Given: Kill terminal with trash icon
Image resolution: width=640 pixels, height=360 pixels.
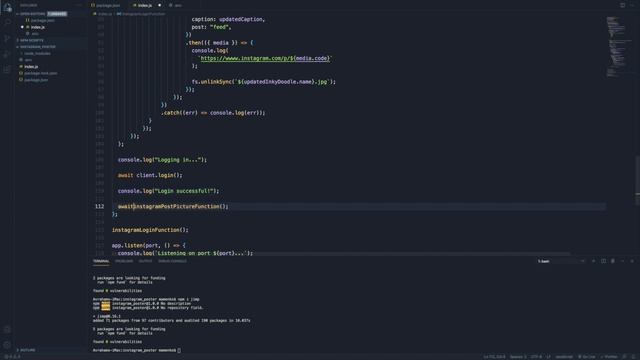Looking at the screenshot, I should [x=613, y=261].
